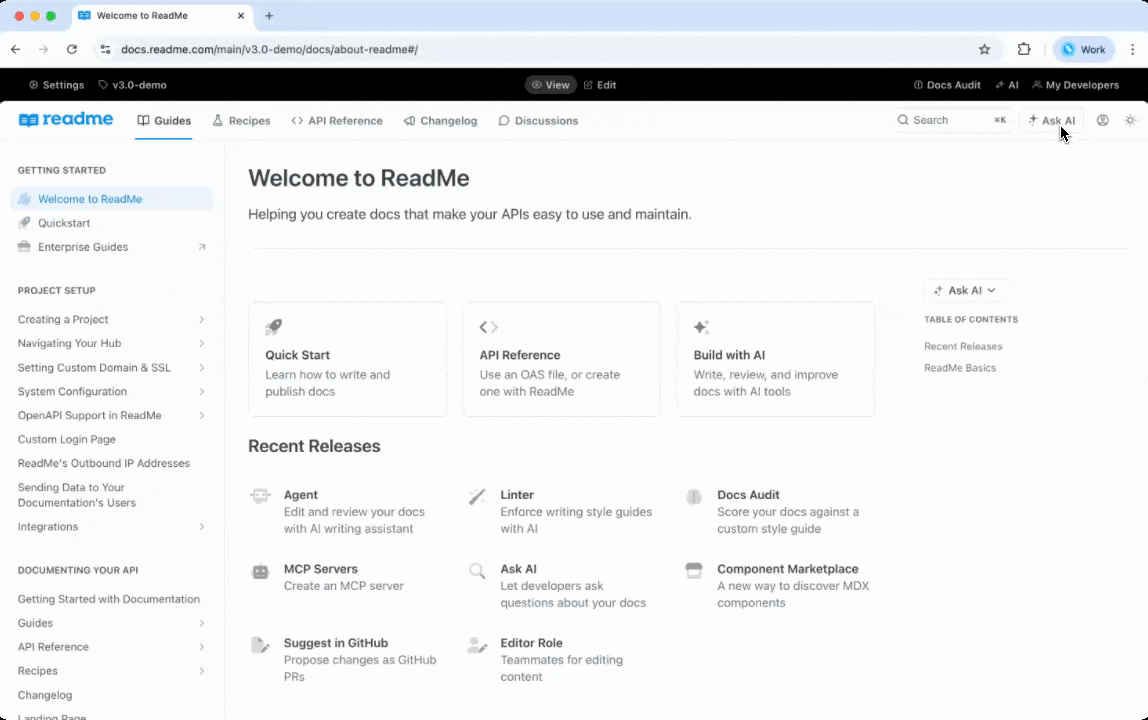
Task: Open Docs Audit in admin bar
Action: tap(947, 85)
